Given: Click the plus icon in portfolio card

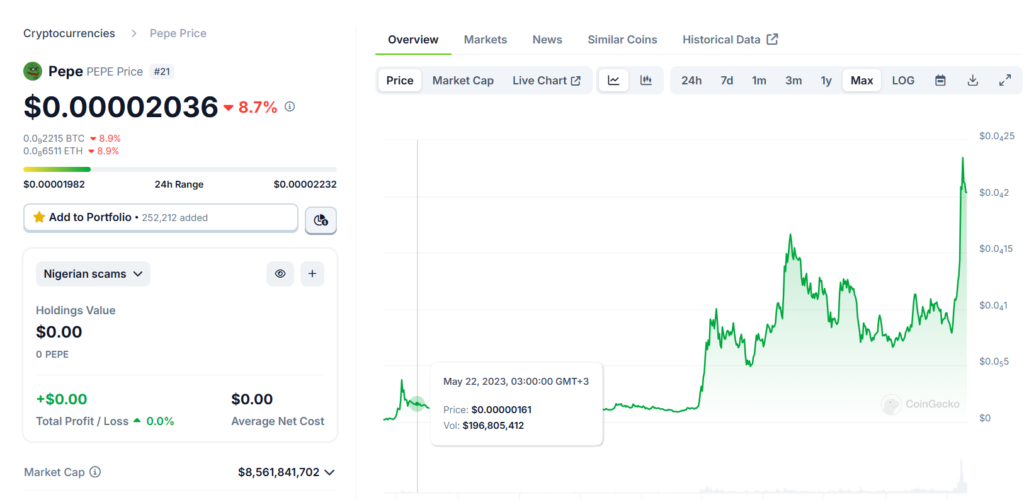Looking at the screenshot, I should (312, 273).
